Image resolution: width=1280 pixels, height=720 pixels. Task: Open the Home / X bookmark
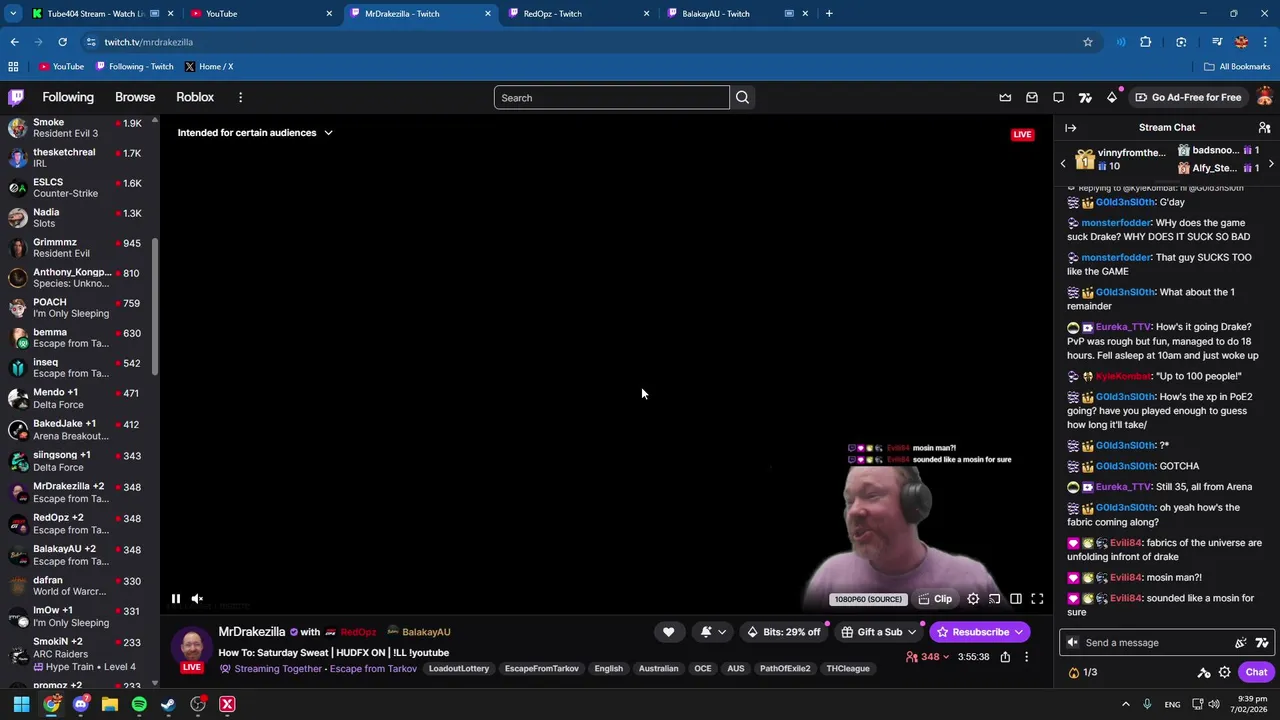pos(208,67)
